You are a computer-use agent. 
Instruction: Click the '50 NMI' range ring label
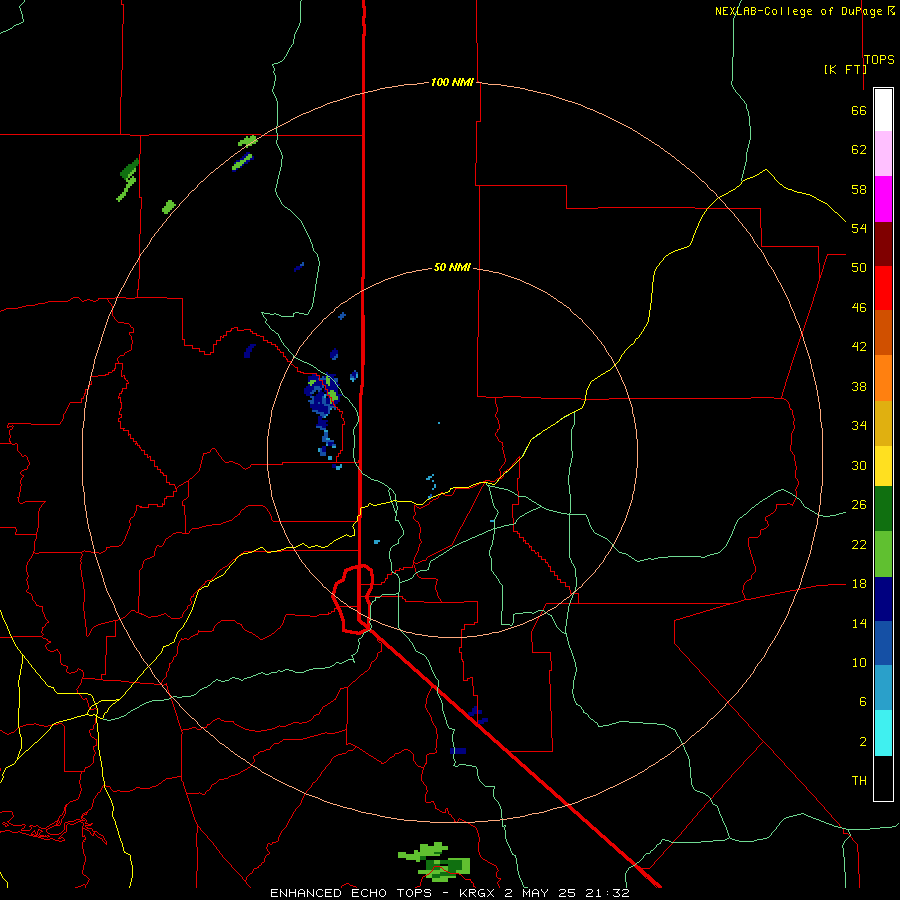[452, 267]
